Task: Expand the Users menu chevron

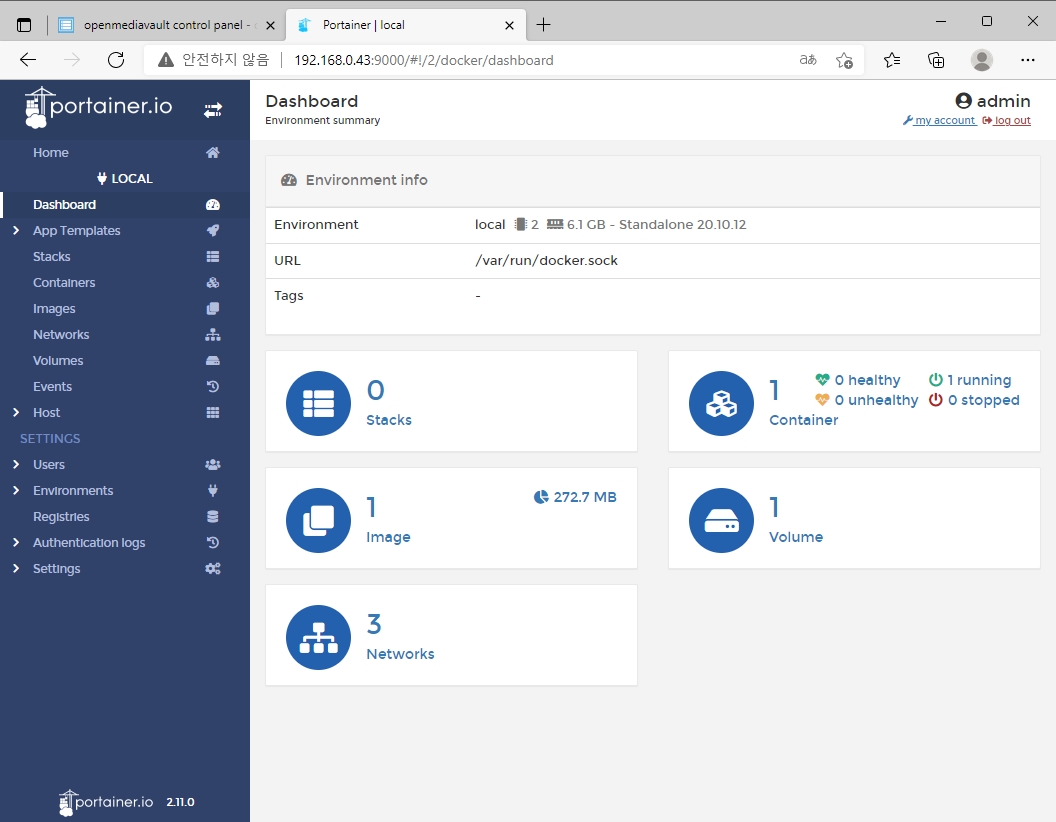Action: pyautogui.click(x=16, y=465)
